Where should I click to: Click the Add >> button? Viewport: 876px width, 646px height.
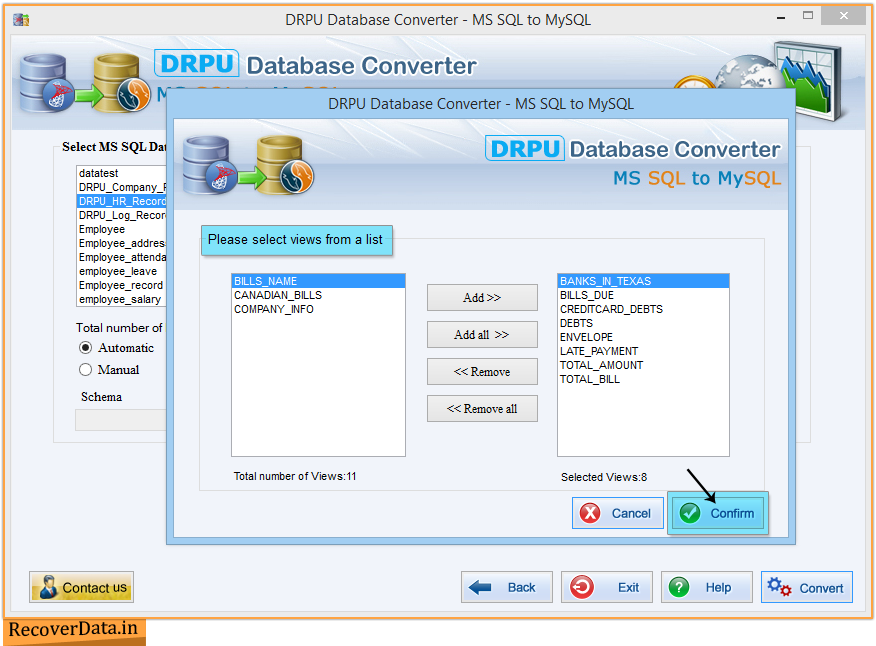click(x=482, y=297)
